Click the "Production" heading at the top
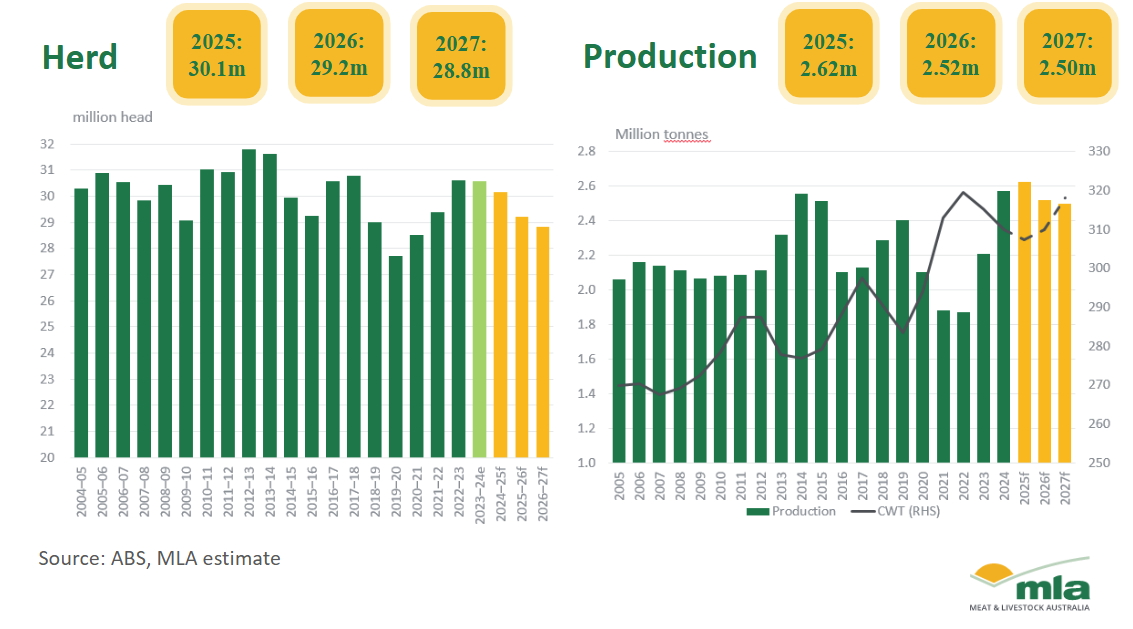Image resolution: width=1133 pixels, height=629 pixels. (x=670, y=56)
